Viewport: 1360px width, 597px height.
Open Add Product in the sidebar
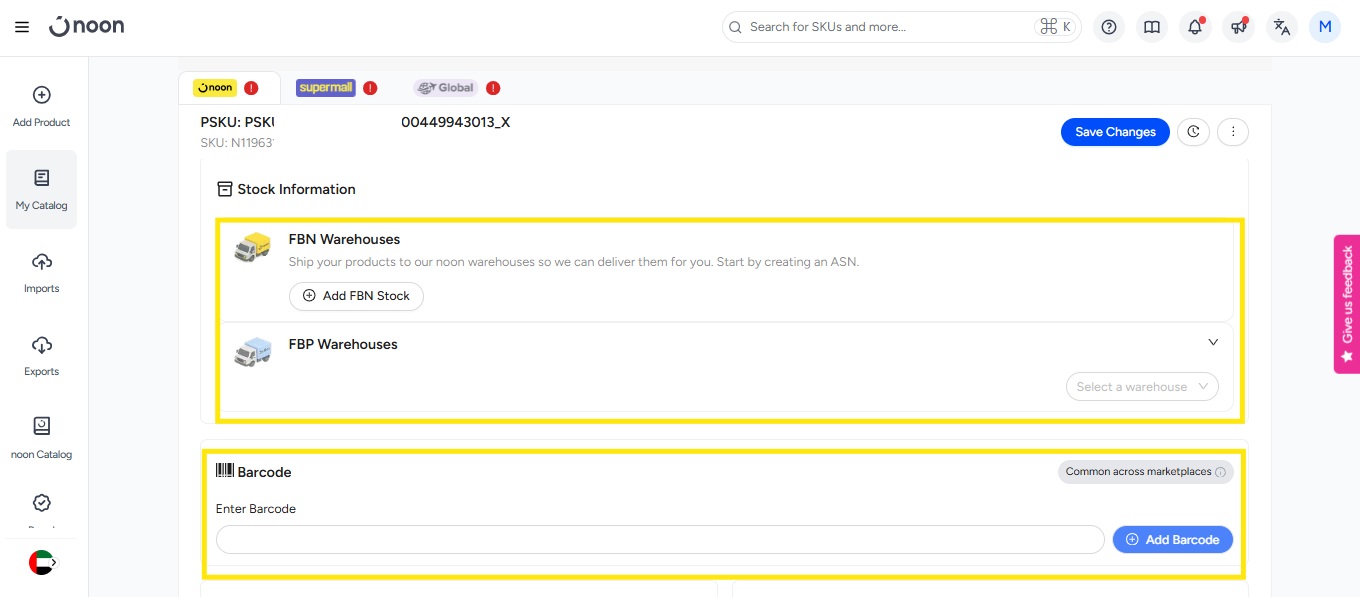tap(41, 107)
